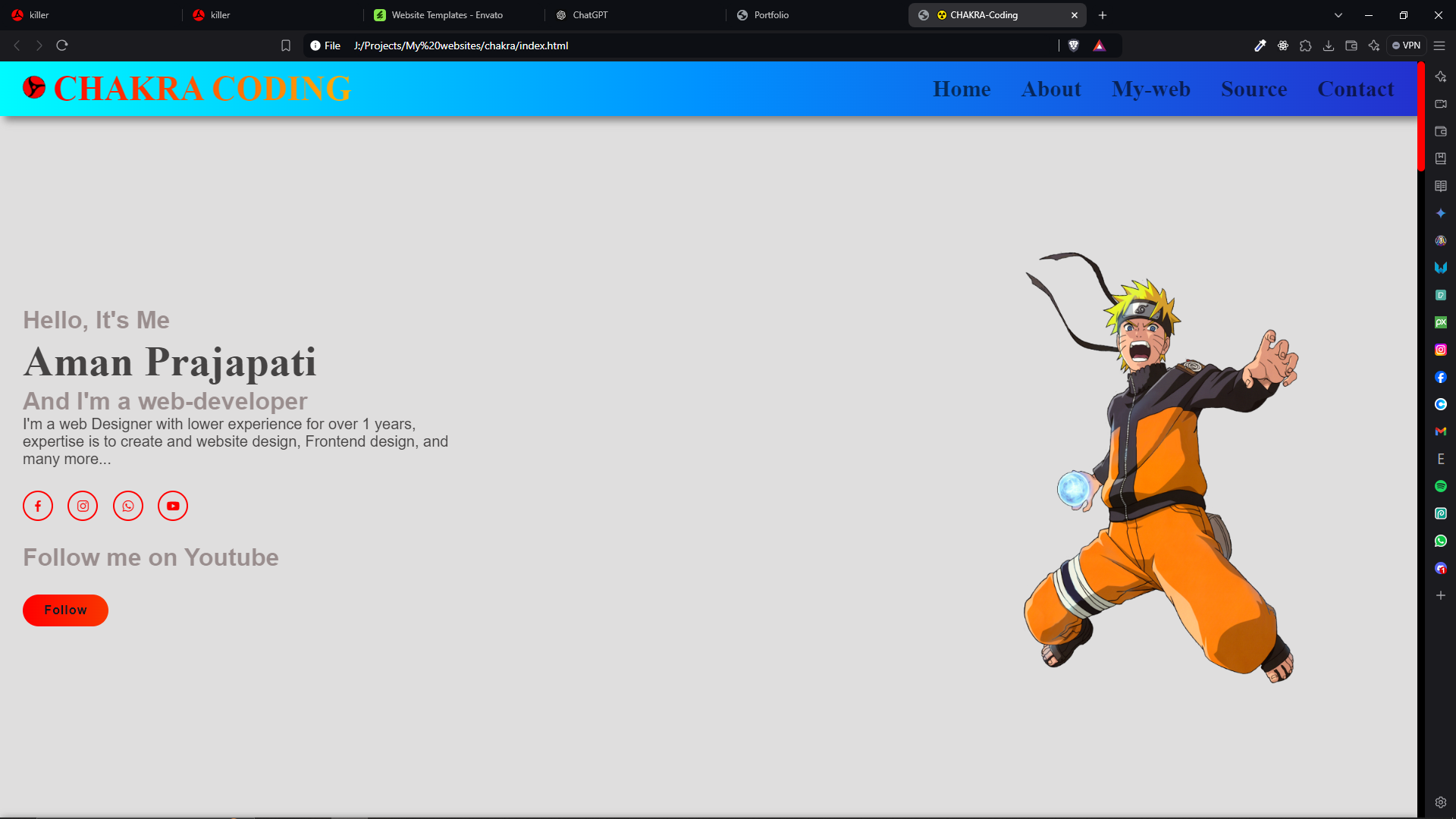
Task: Add a sidebar item with plus
Action: click(x=1441, y=595)
